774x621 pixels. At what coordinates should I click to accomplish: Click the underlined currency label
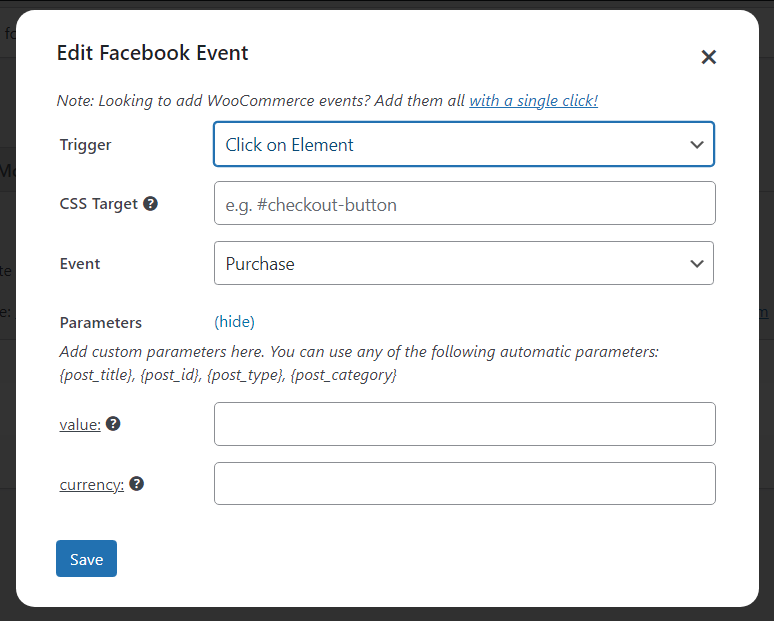tap(92, 484)
